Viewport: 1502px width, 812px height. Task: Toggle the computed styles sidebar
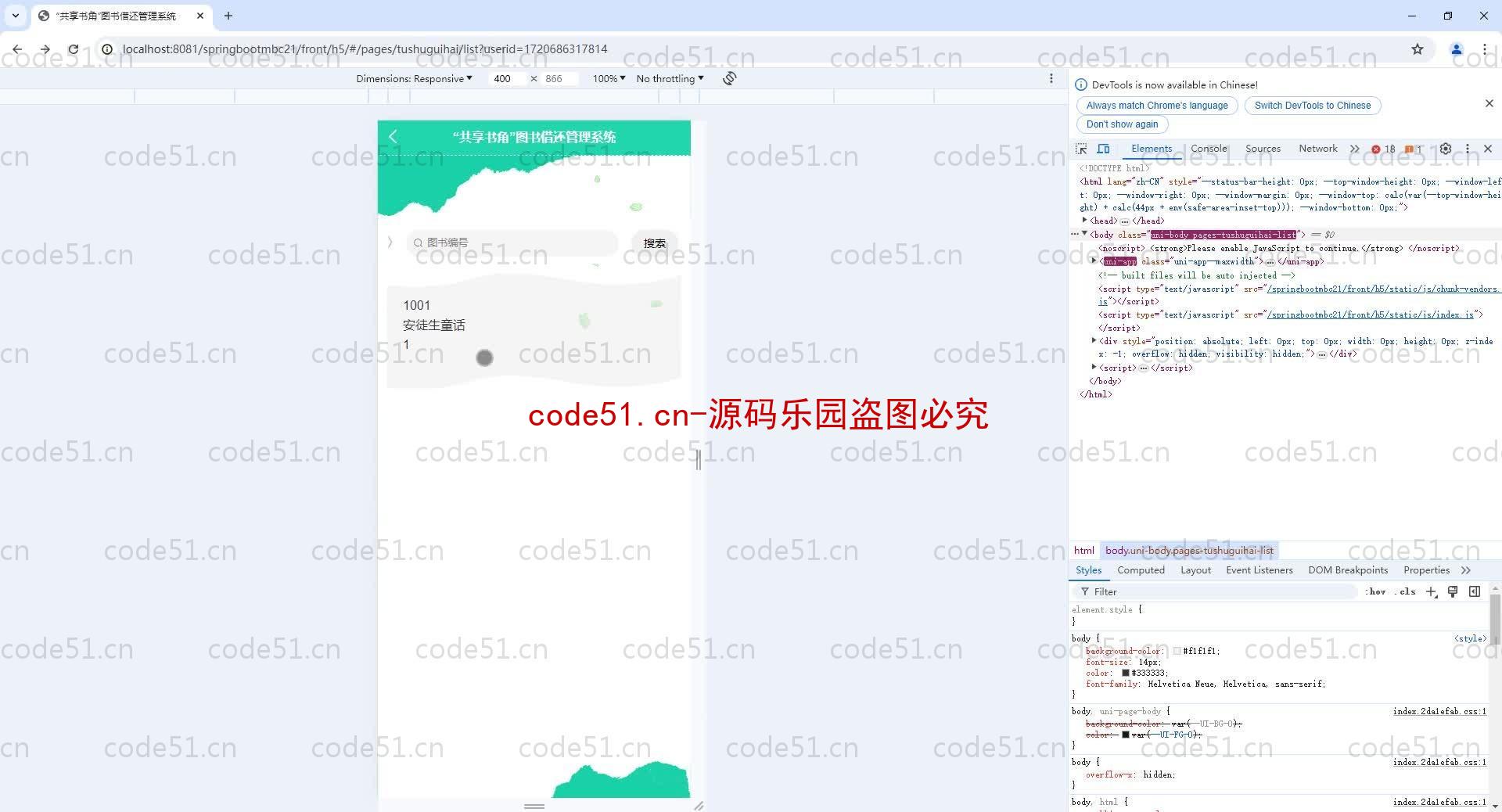click(1475, 592)
